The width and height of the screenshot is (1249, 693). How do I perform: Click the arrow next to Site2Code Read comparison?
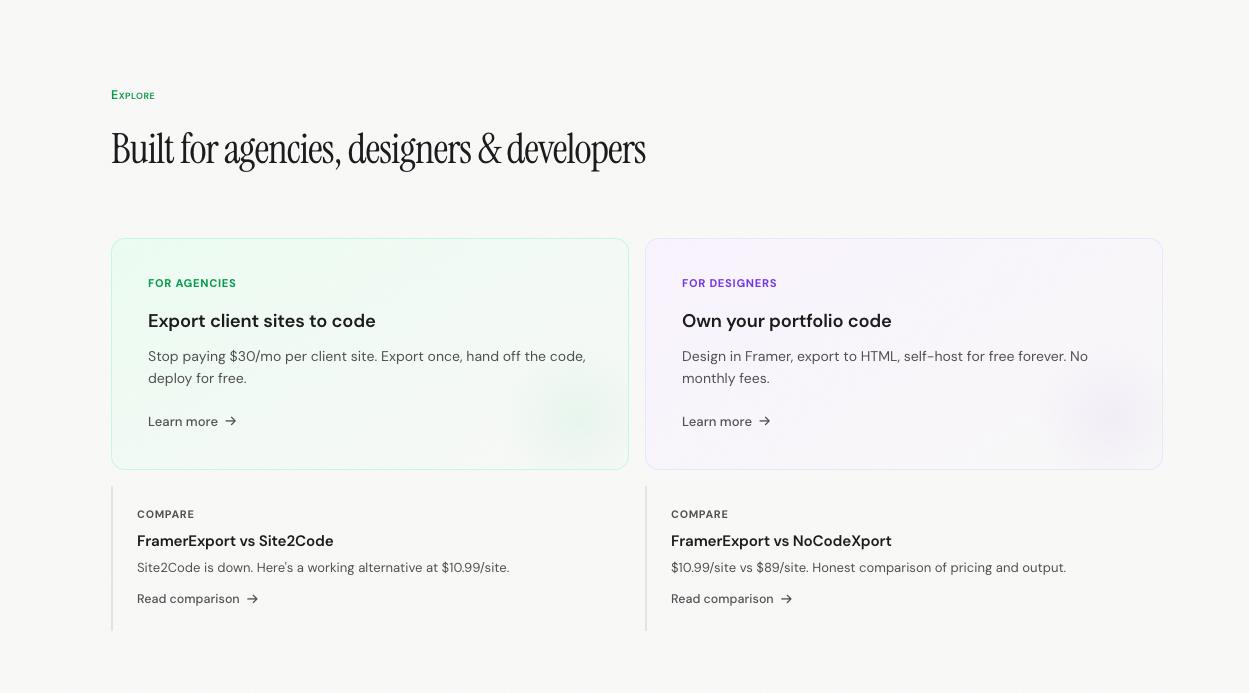(x=254, y=598)
